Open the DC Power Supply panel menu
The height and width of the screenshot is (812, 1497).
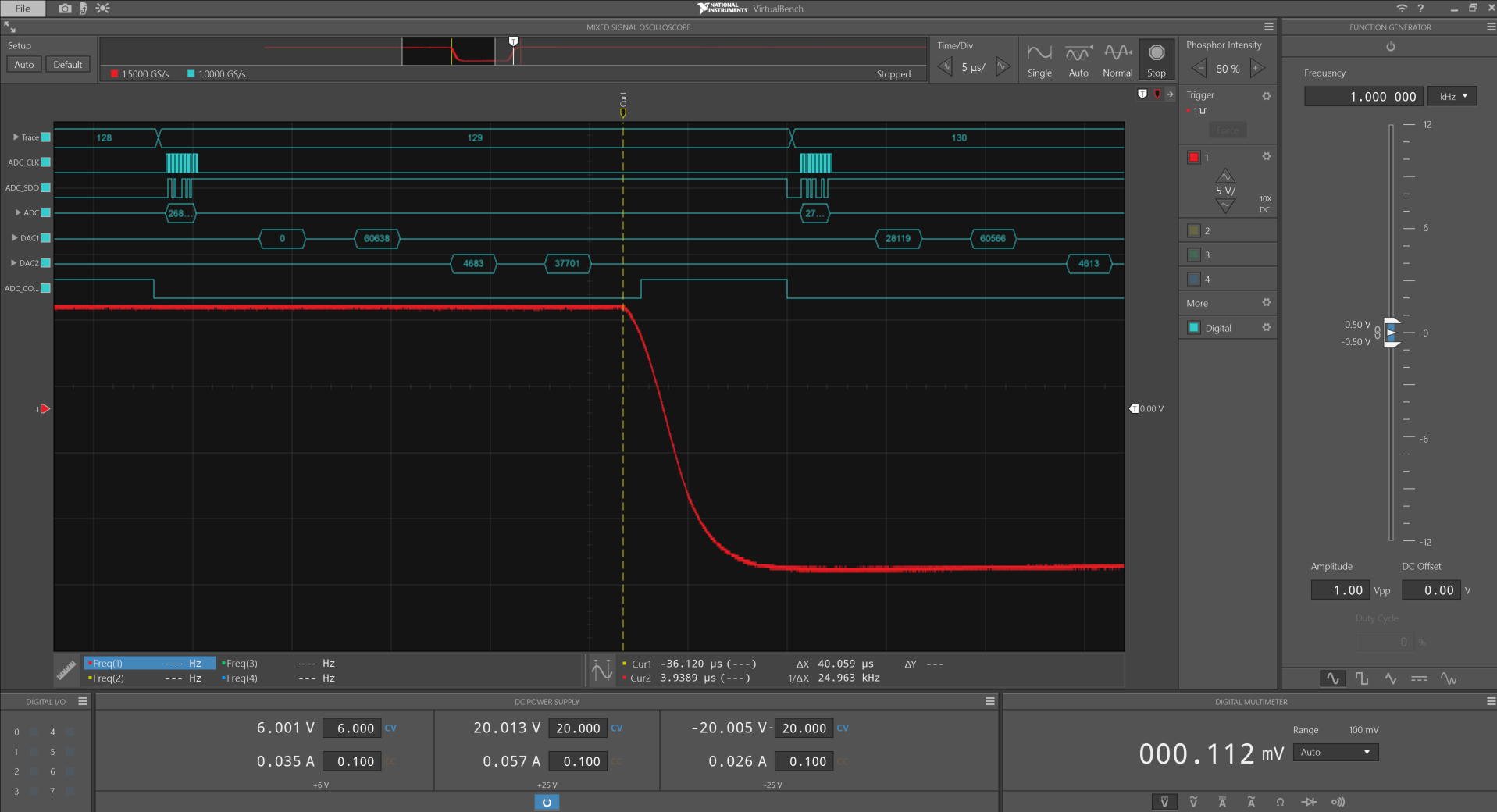[989, 701]
